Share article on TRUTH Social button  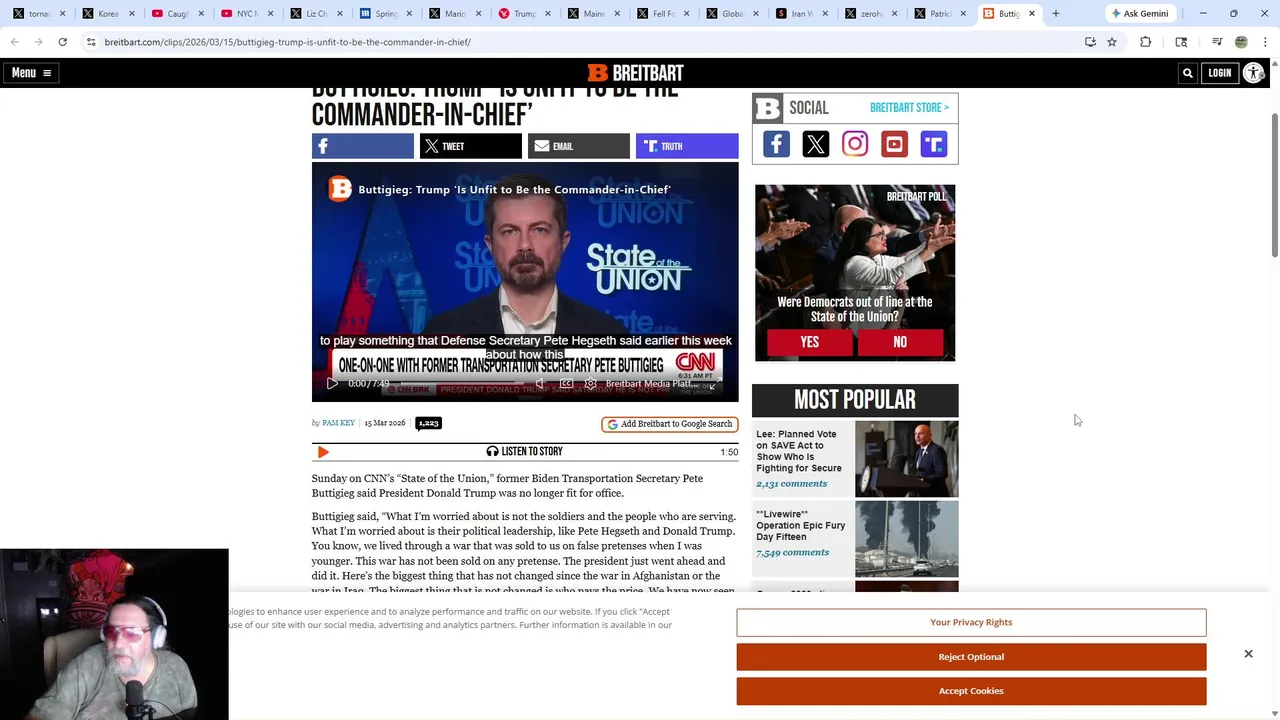686,146
